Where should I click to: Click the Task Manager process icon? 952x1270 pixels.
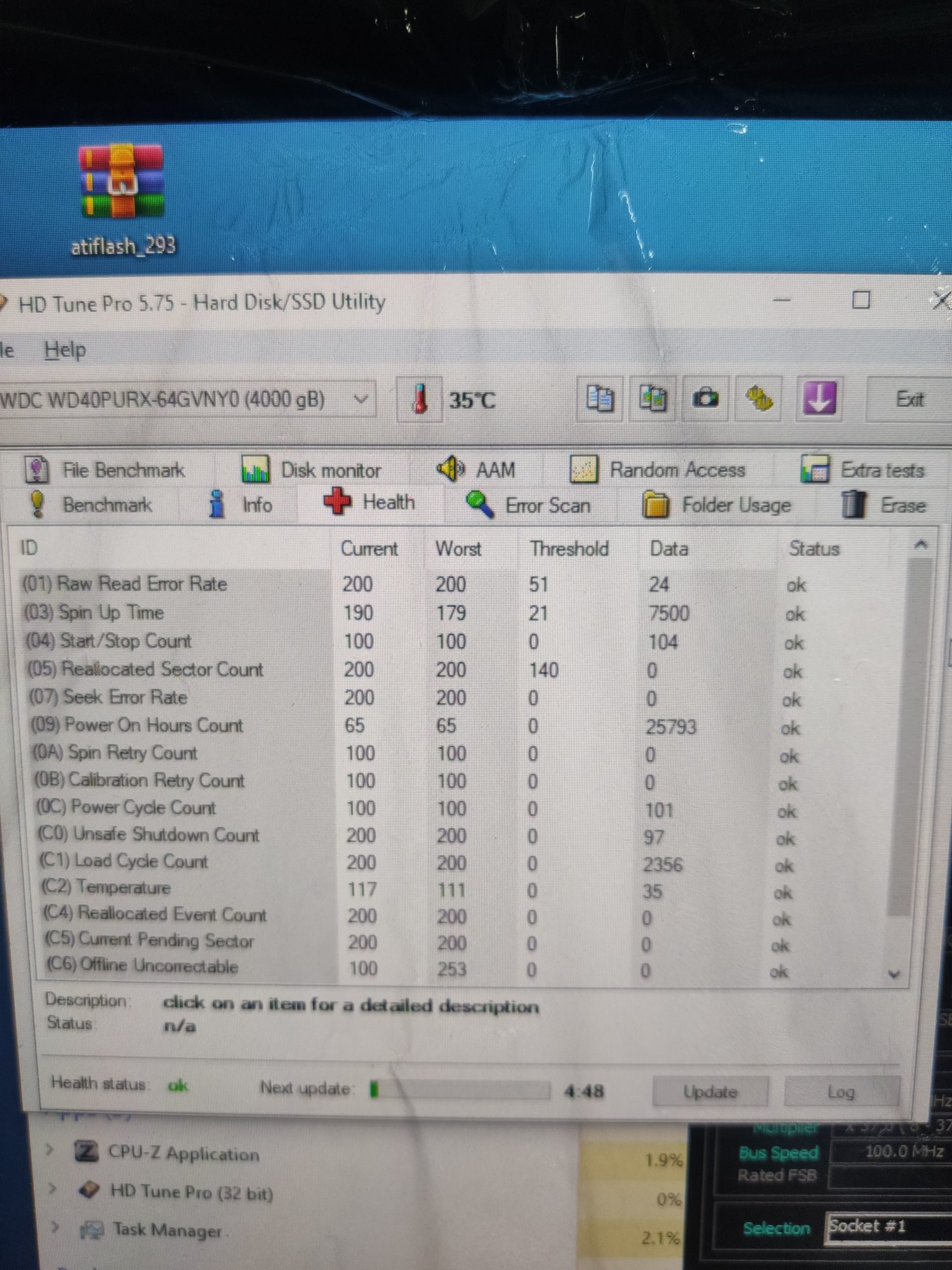pyautogui.click(x=92, y=1230)
